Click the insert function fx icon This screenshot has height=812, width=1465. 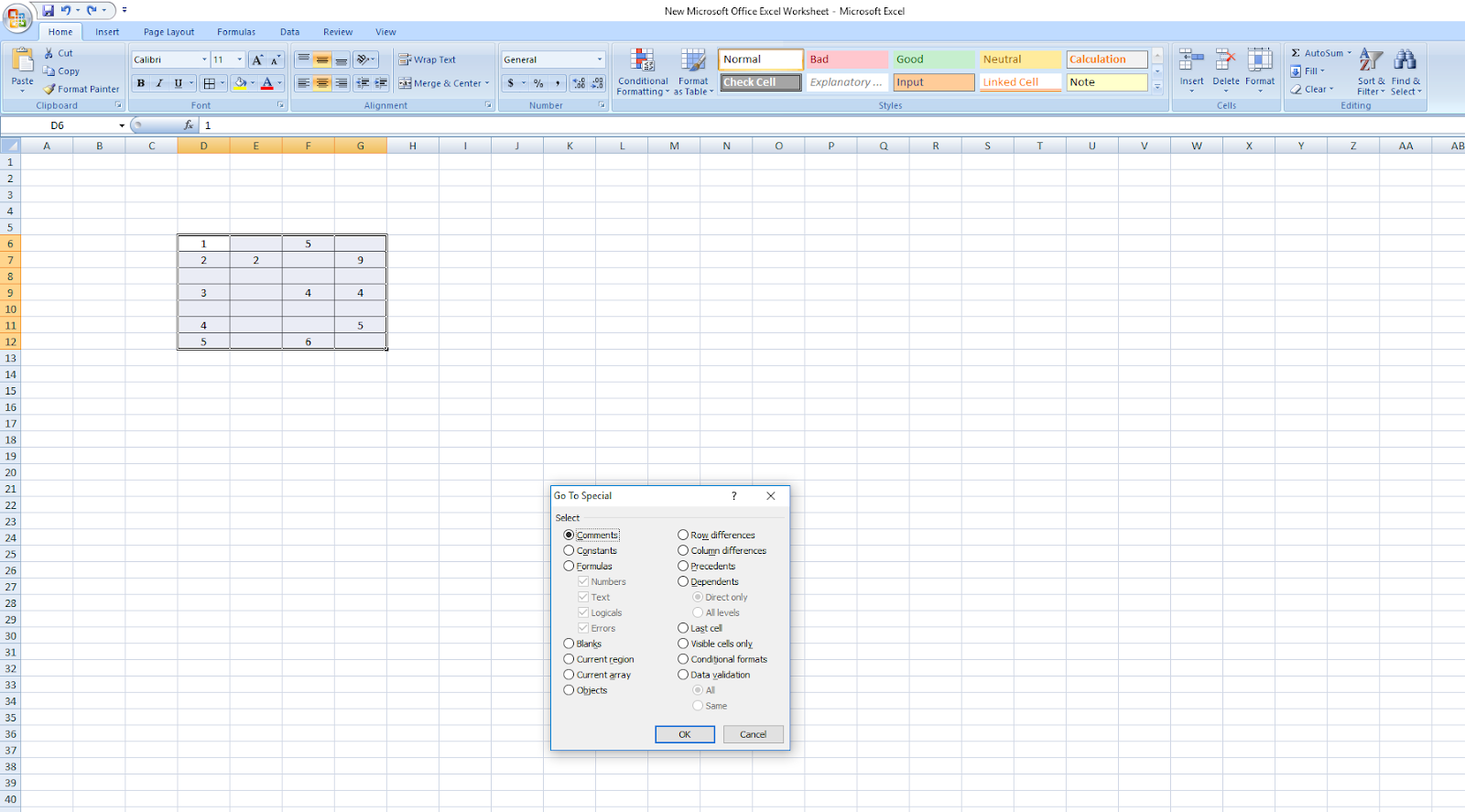189,125
